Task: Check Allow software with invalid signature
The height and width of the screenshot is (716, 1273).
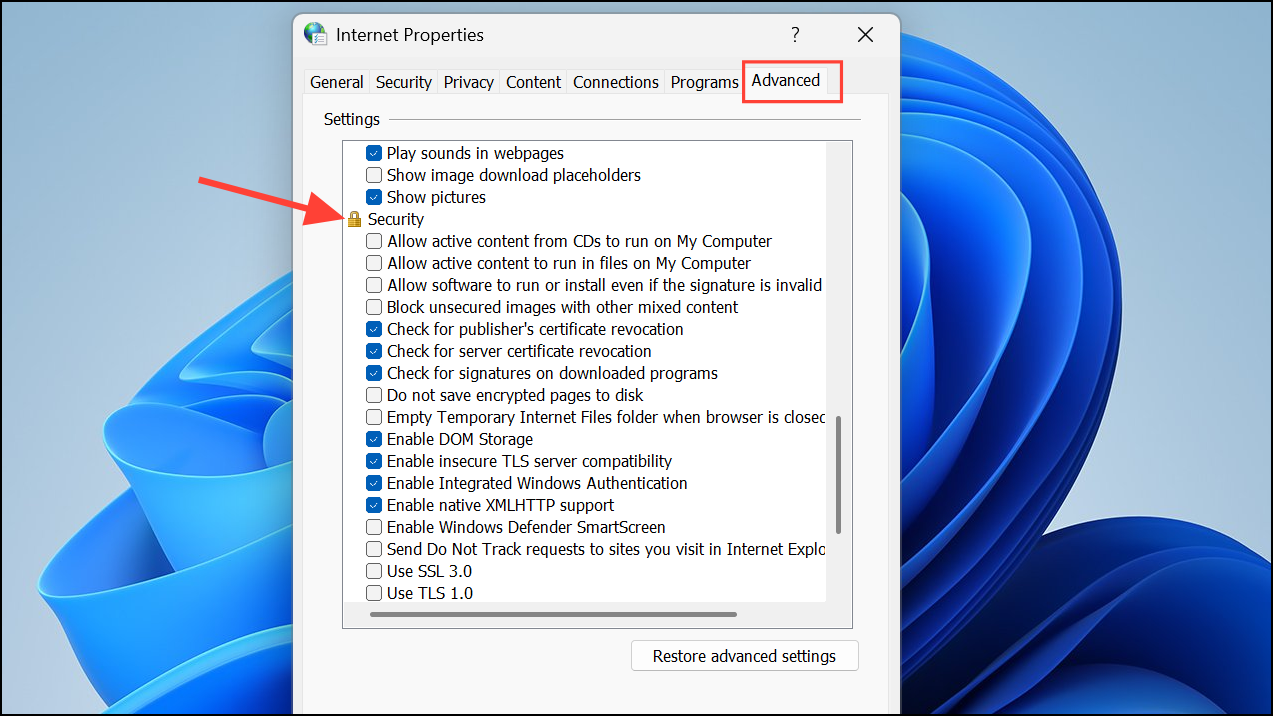Action: click(374, 285)
